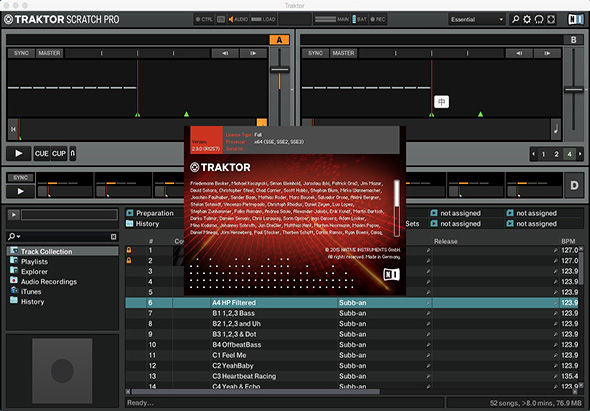The width and height of the screenshot is (590, 411).
Task: Select the Track Collection tree node
Action: (62, 251)
